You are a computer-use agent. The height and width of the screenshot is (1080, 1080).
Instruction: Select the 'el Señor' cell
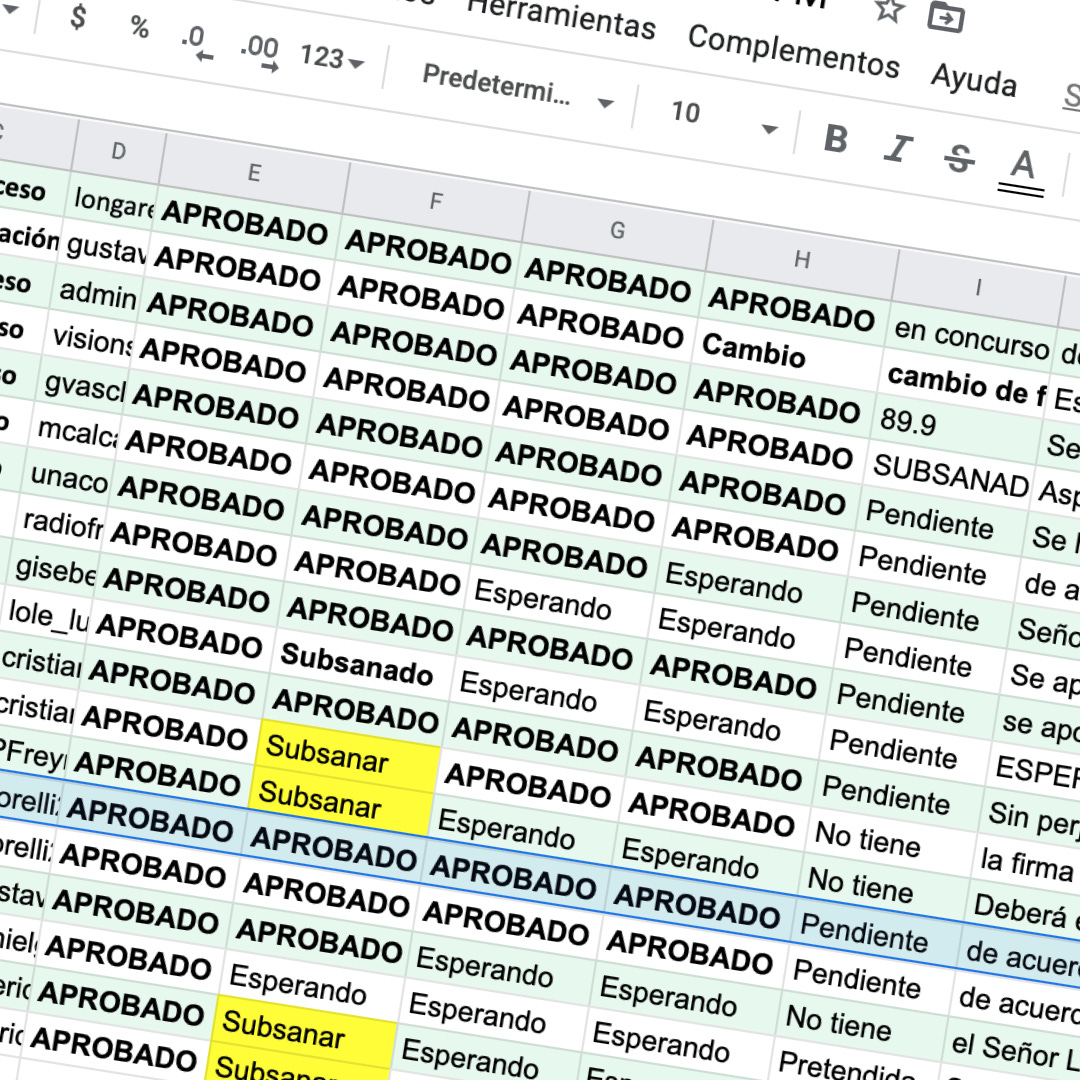[x=1012, y=1051]
